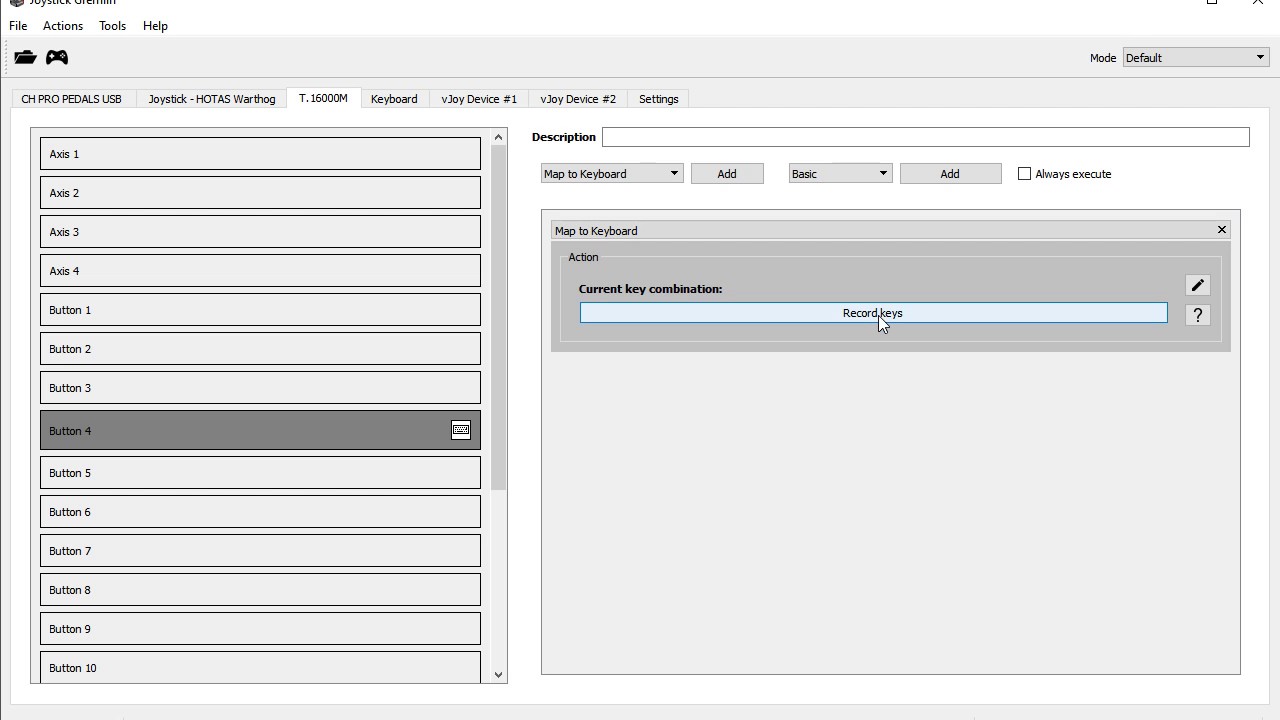Select Button 2 in the input list
Viewport: 1280px width, 720px height.
click(x=260, y=349)
